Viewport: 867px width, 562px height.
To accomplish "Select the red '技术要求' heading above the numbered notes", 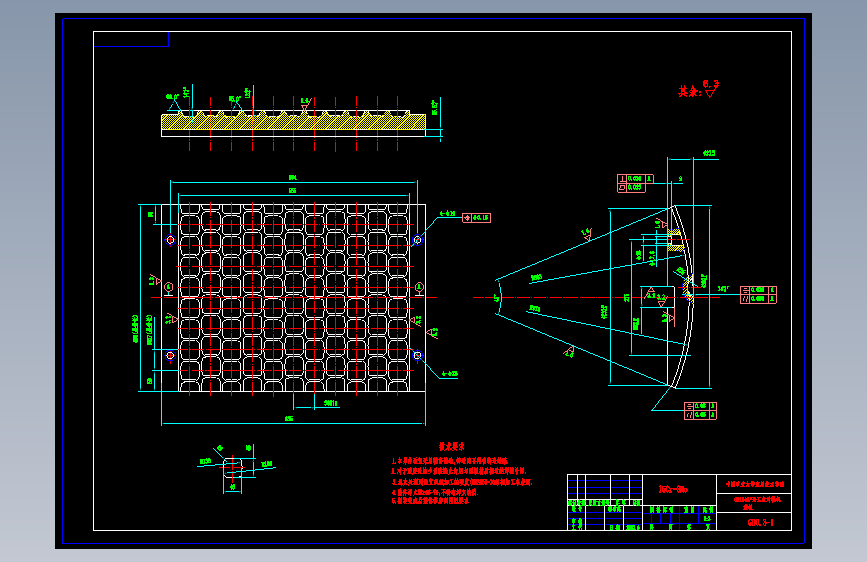I will click(452, 446).
